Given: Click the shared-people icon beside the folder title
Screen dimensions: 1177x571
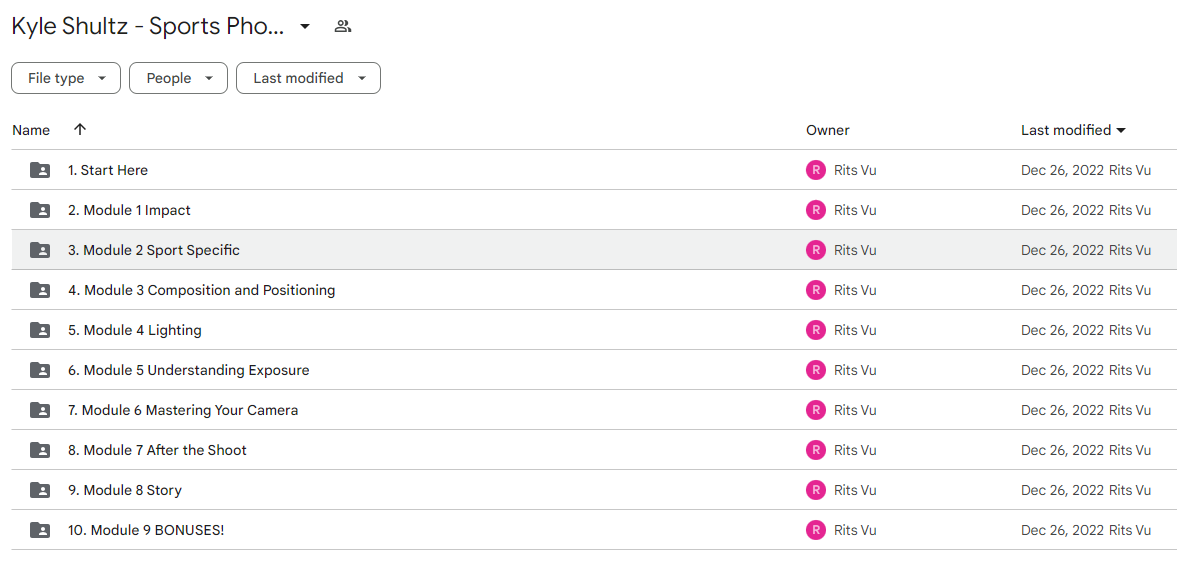Looking at the screenshot, I should [343, 27].
